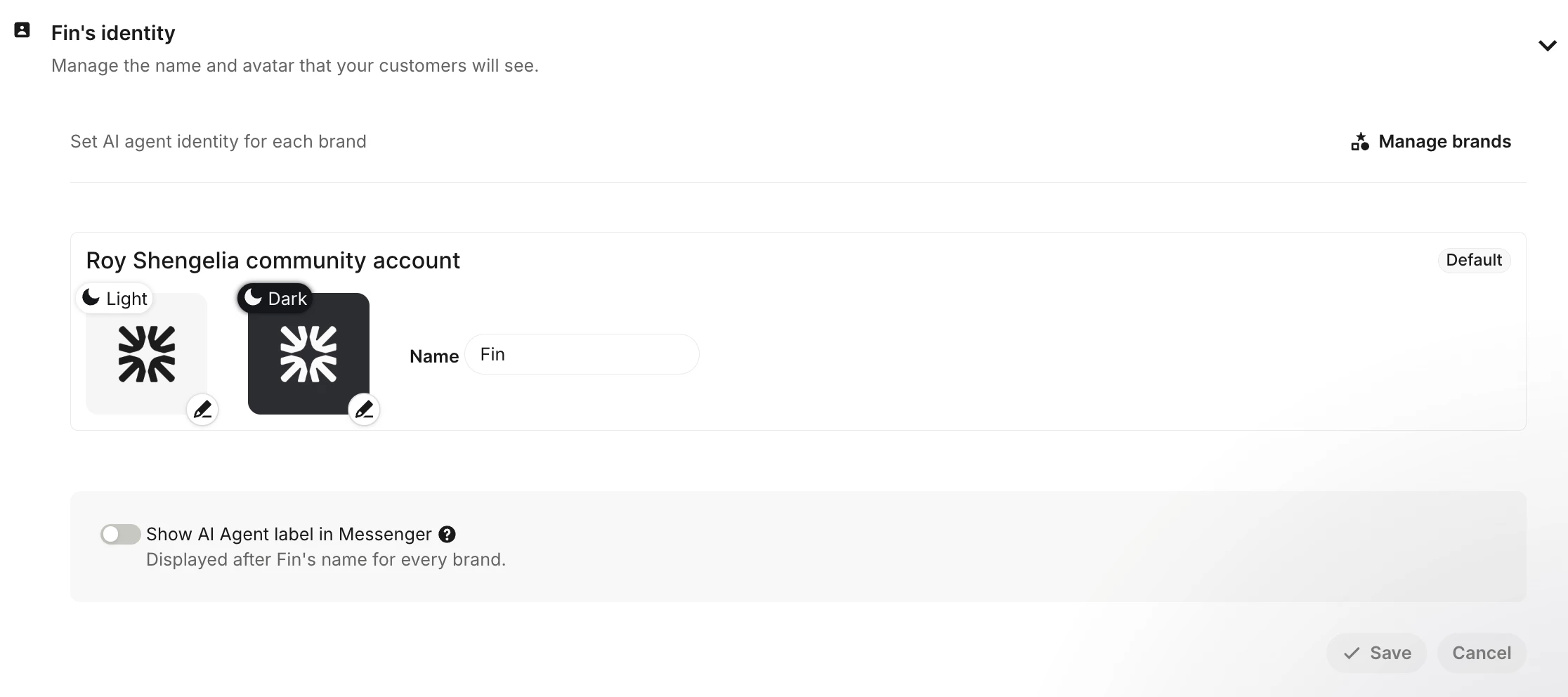Click the Cancel button

click(1482, 653)
